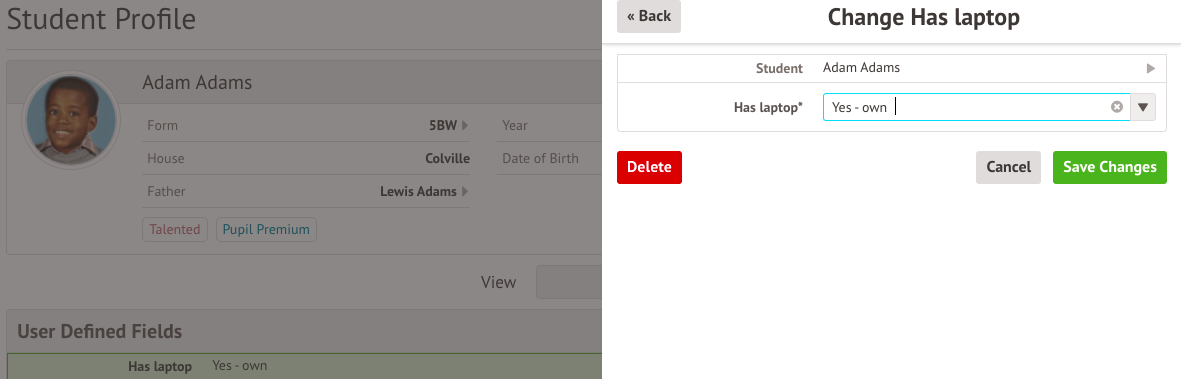
Task: Cancel the Has laptop change
Action: tap(1009, 167)
